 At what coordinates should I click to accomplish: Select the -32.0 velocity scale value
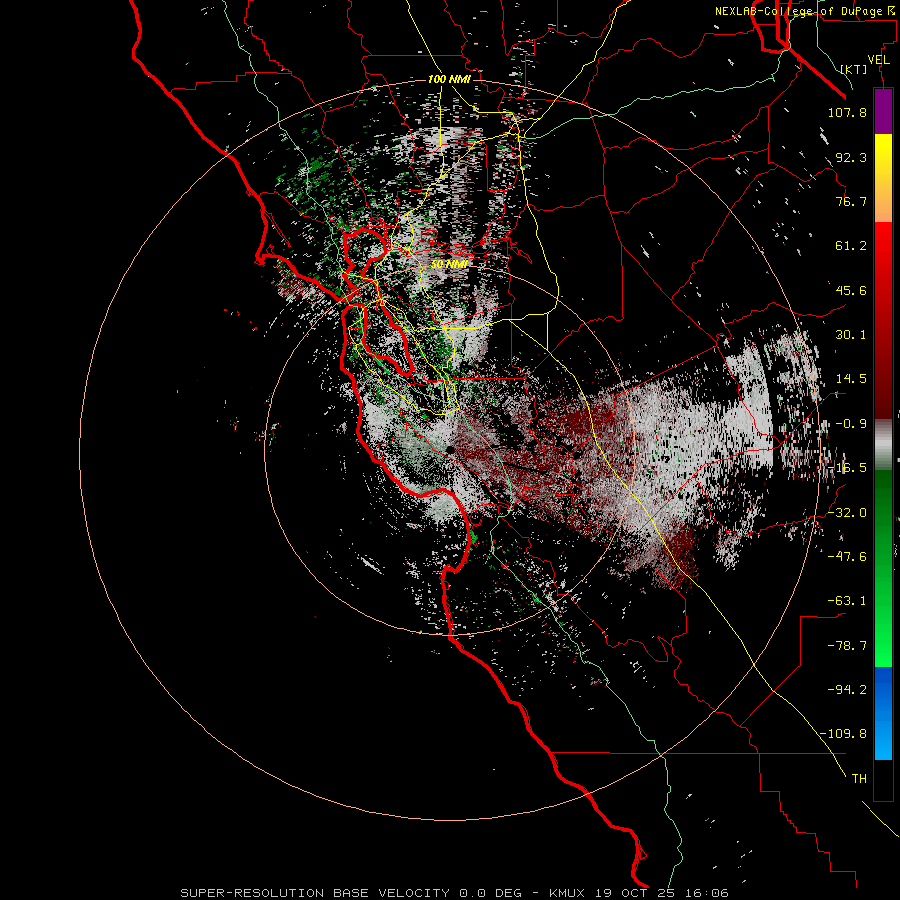coord(847,513)
